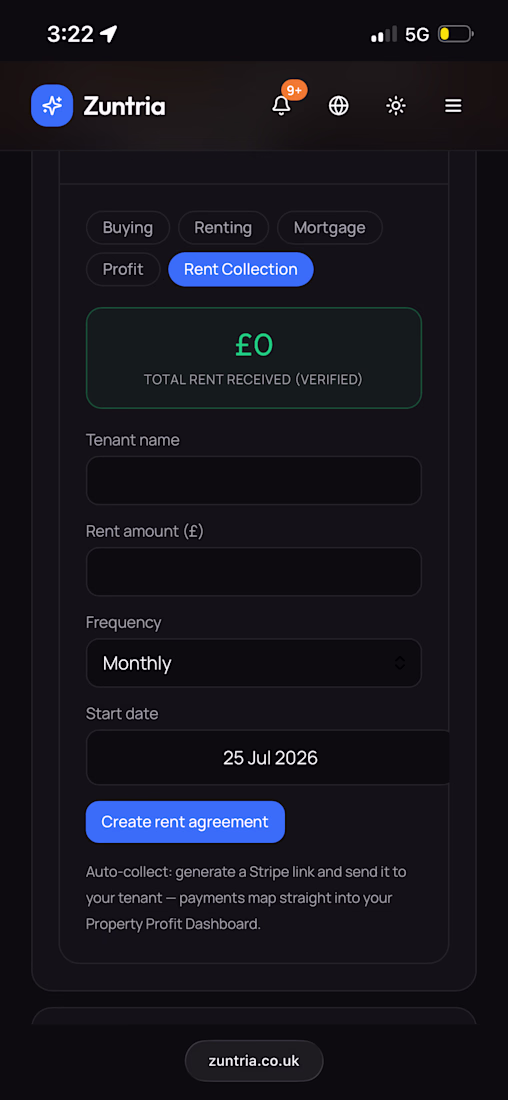This screenshot has height=1100, width=508.
Task: Select the Mortgage tab
Action: pos(330,227)
